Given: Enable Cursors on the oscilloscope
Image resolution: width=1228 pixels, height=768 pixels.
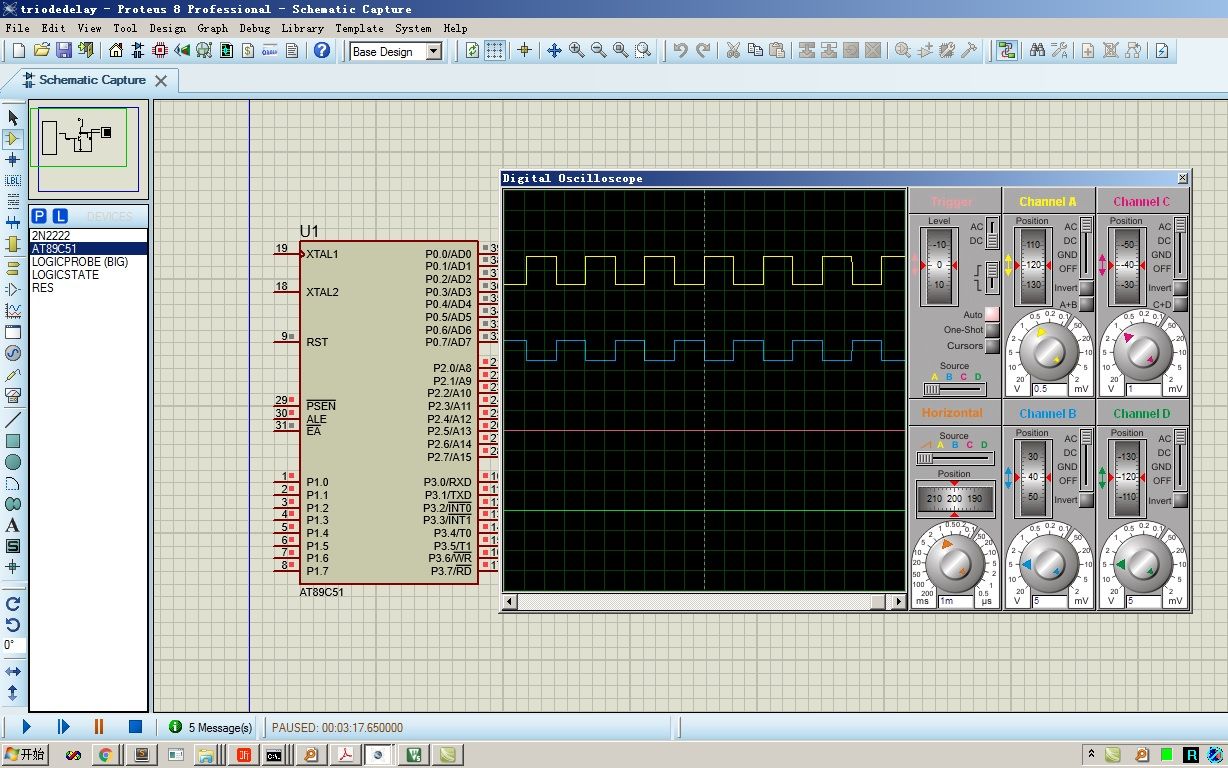Looking at the screenshot, I should (991, 346).
